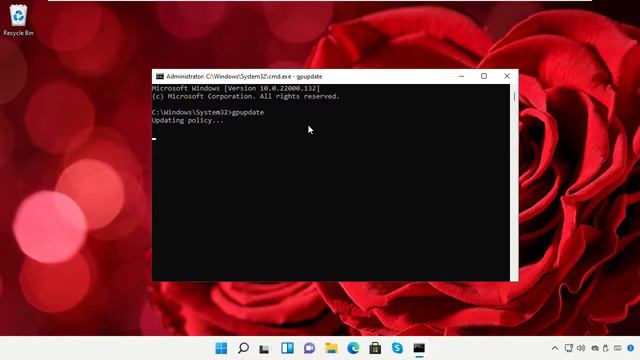The height and width of the screenshot is (360, 640).
Task: Click the 'Updating policy...' output line
Action: click(x=188, y=120)
